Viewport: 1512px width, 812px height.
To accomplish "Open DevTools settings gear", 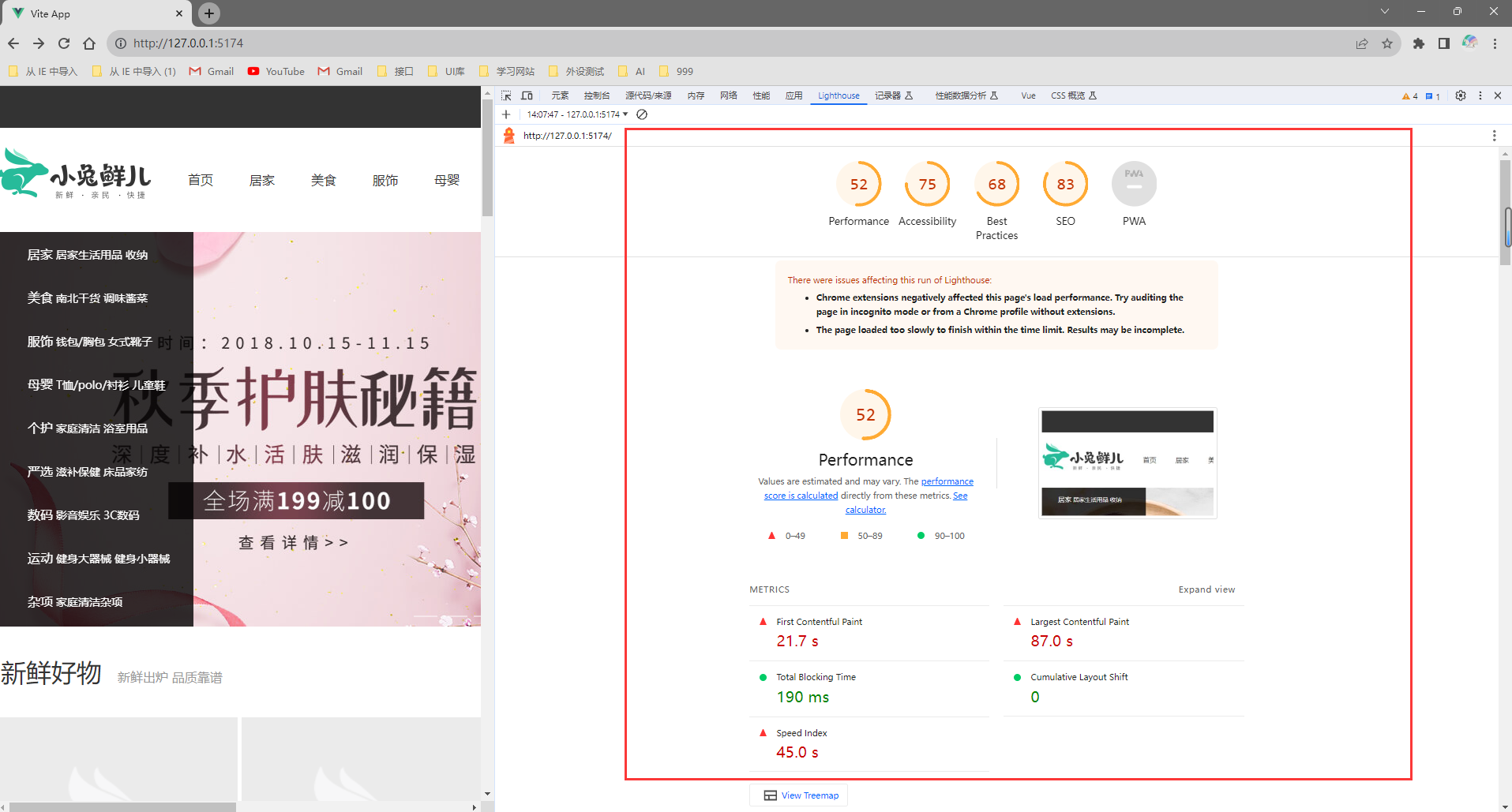I will tap(1461, 95).
